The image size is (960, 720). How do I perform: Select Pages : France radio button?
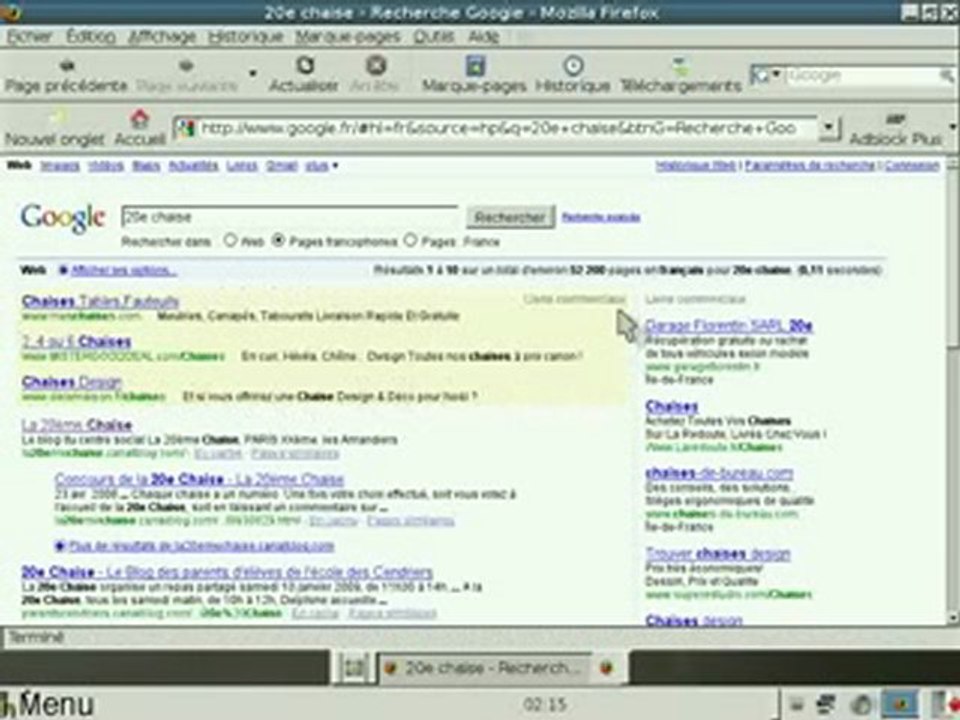[410, 241]
